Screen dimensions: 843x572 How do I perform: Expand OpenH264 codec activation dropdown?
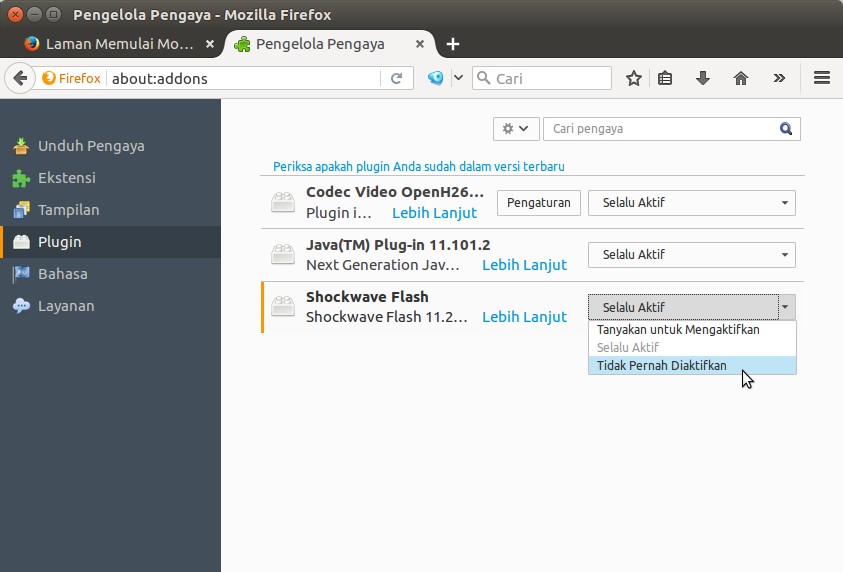[692, 203]
